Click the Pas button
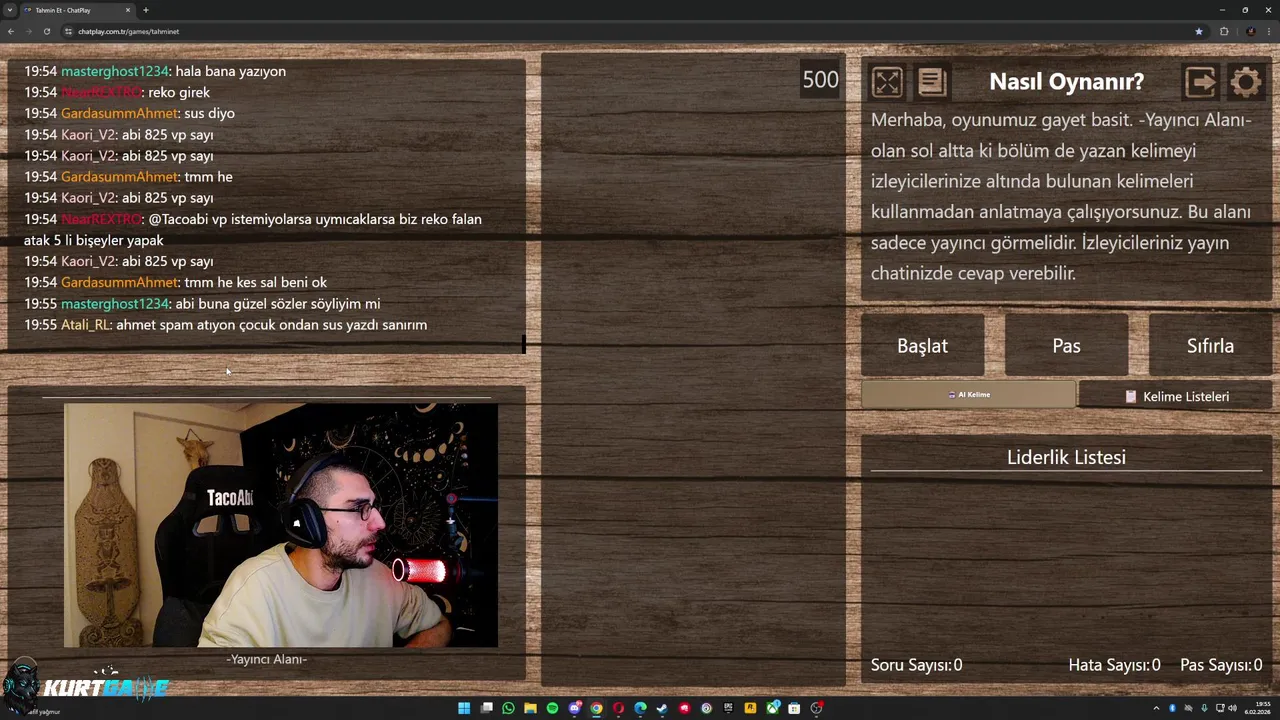1280x720 pixels. 1066,346
